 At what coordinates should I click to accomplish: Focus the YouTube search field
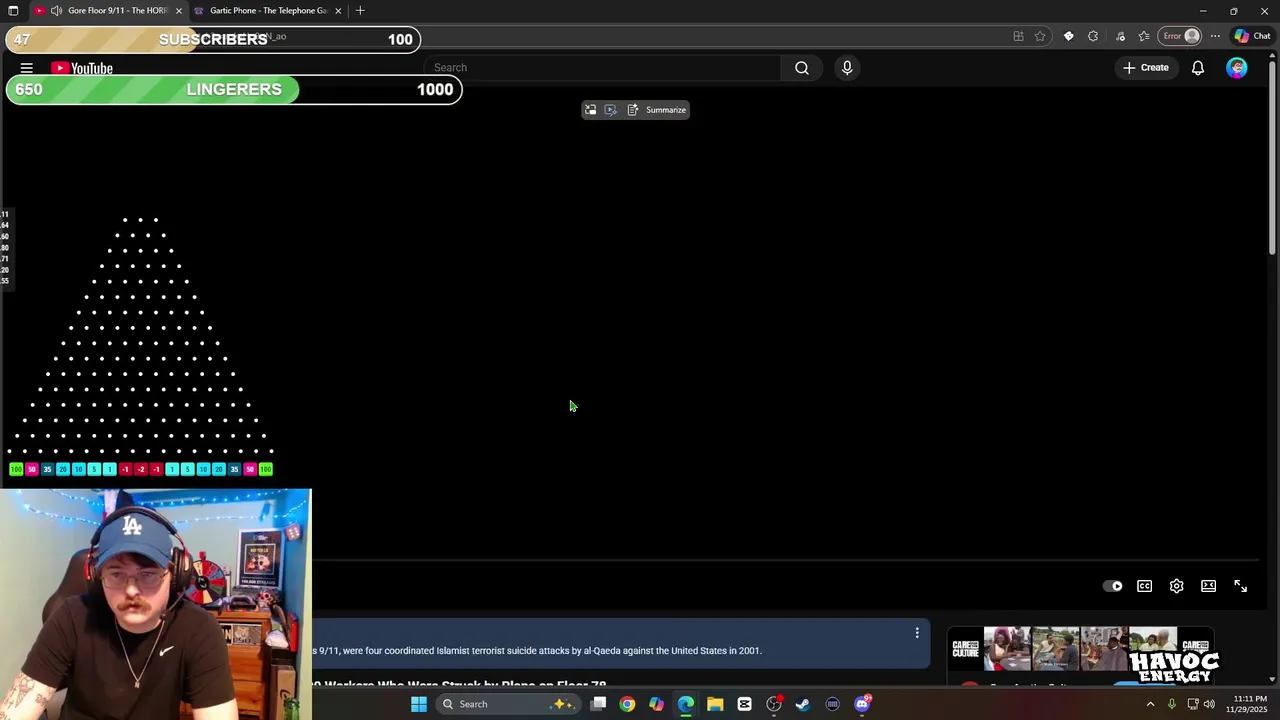pyautogui.click(x=603, y=68)
